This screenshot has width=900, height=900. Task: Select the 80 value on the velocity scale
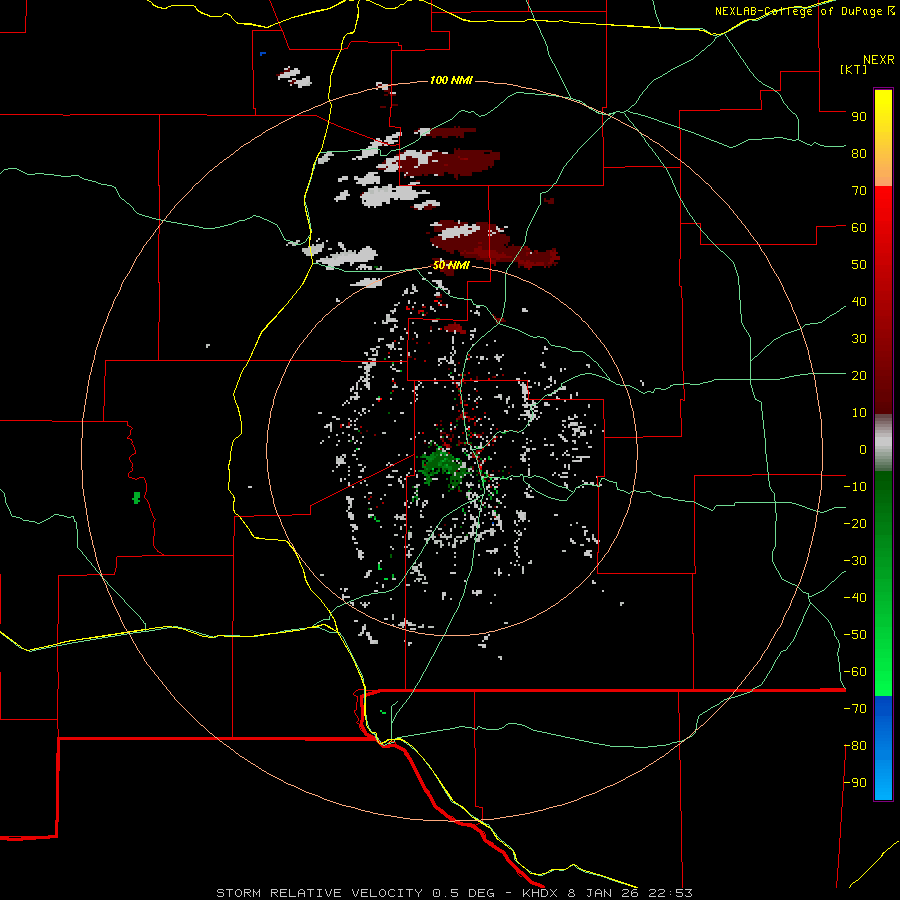point(859,153)
